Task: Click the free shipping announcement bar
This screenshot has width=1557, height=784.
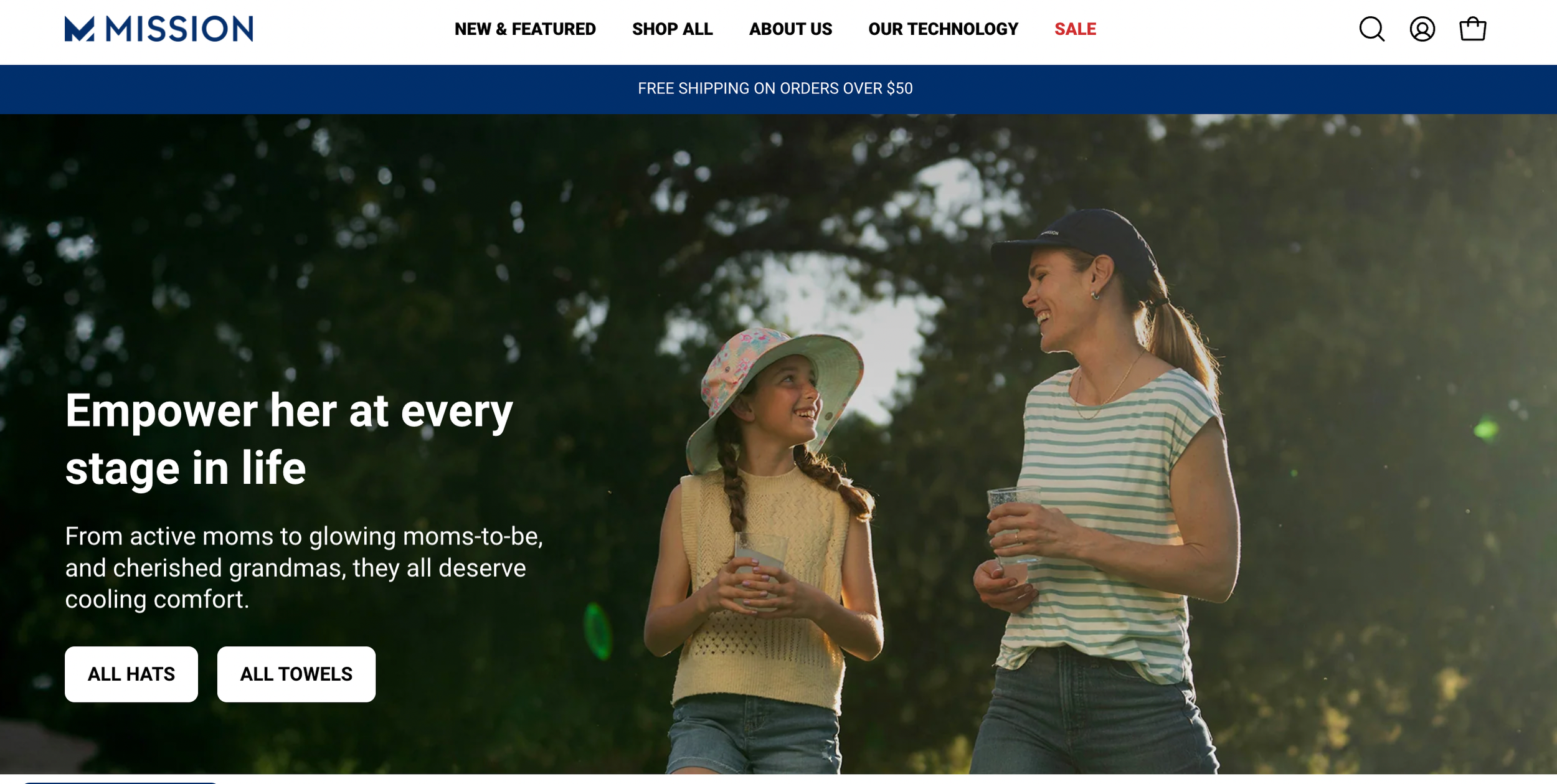Action: tap(778, 89)
